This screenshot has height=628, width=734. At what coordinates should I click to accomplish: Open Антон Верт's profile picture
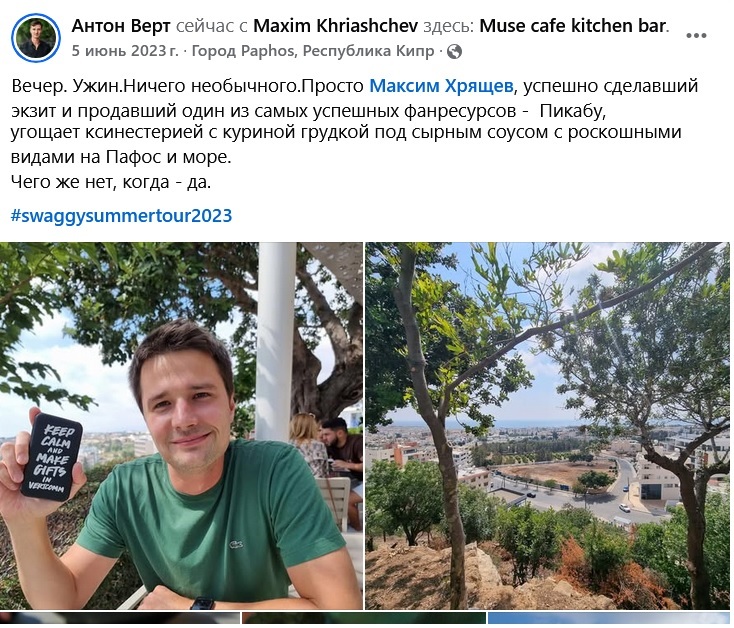[x=36, y=38]
